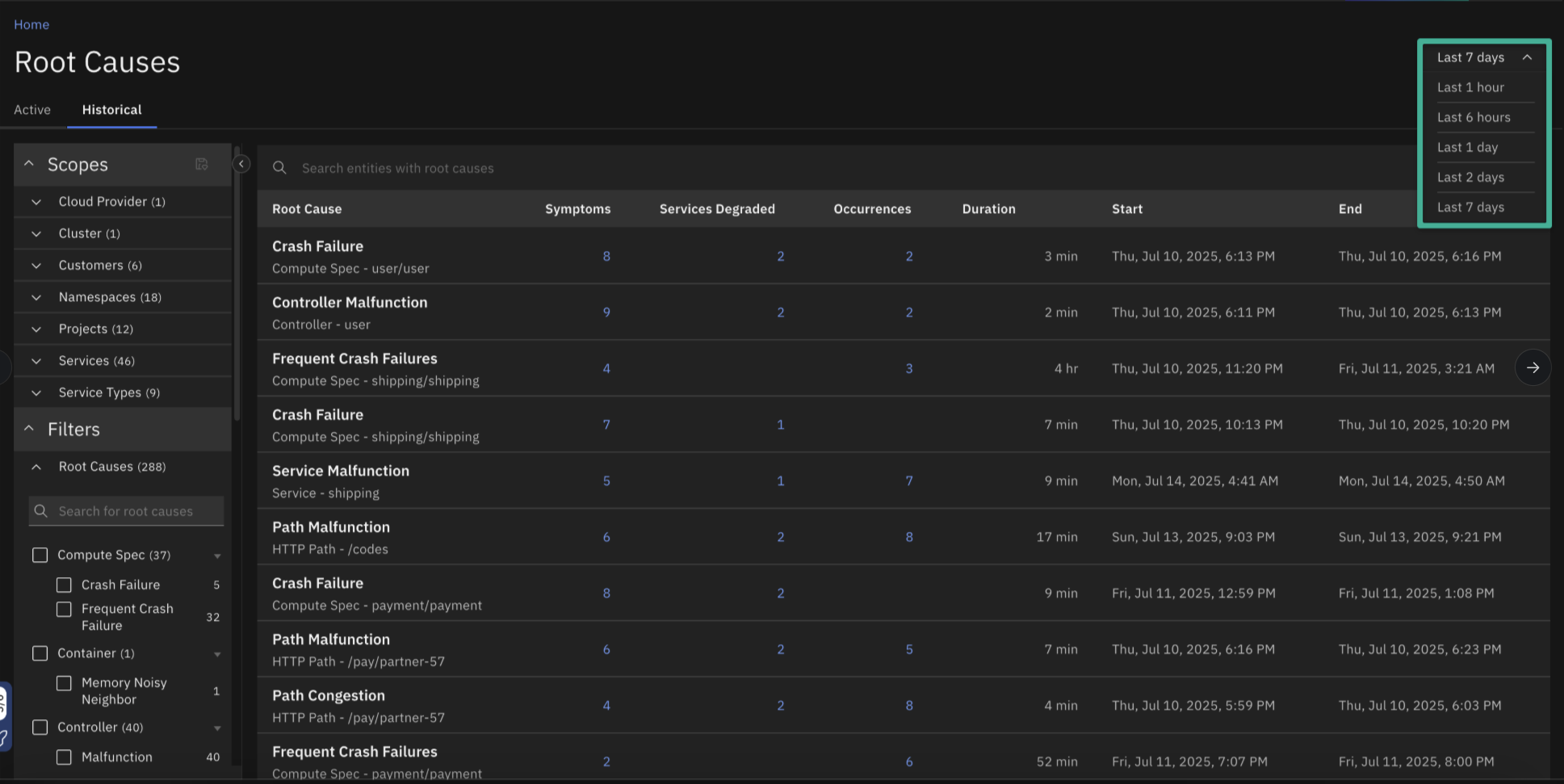This screenshot has width=1564, height=784.
Task: Tick the Compute Spec (37) checkbox
Action: click(x=40, y=555)
